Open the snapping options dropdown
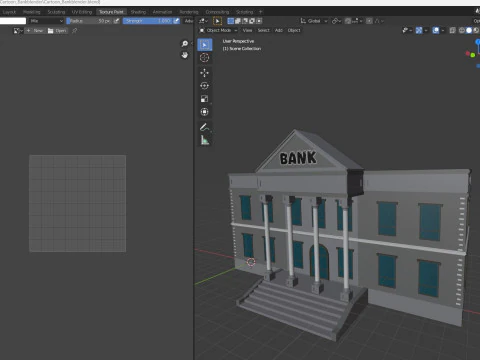Viewport: 480px width, 360px height. (x=357, y=21)
